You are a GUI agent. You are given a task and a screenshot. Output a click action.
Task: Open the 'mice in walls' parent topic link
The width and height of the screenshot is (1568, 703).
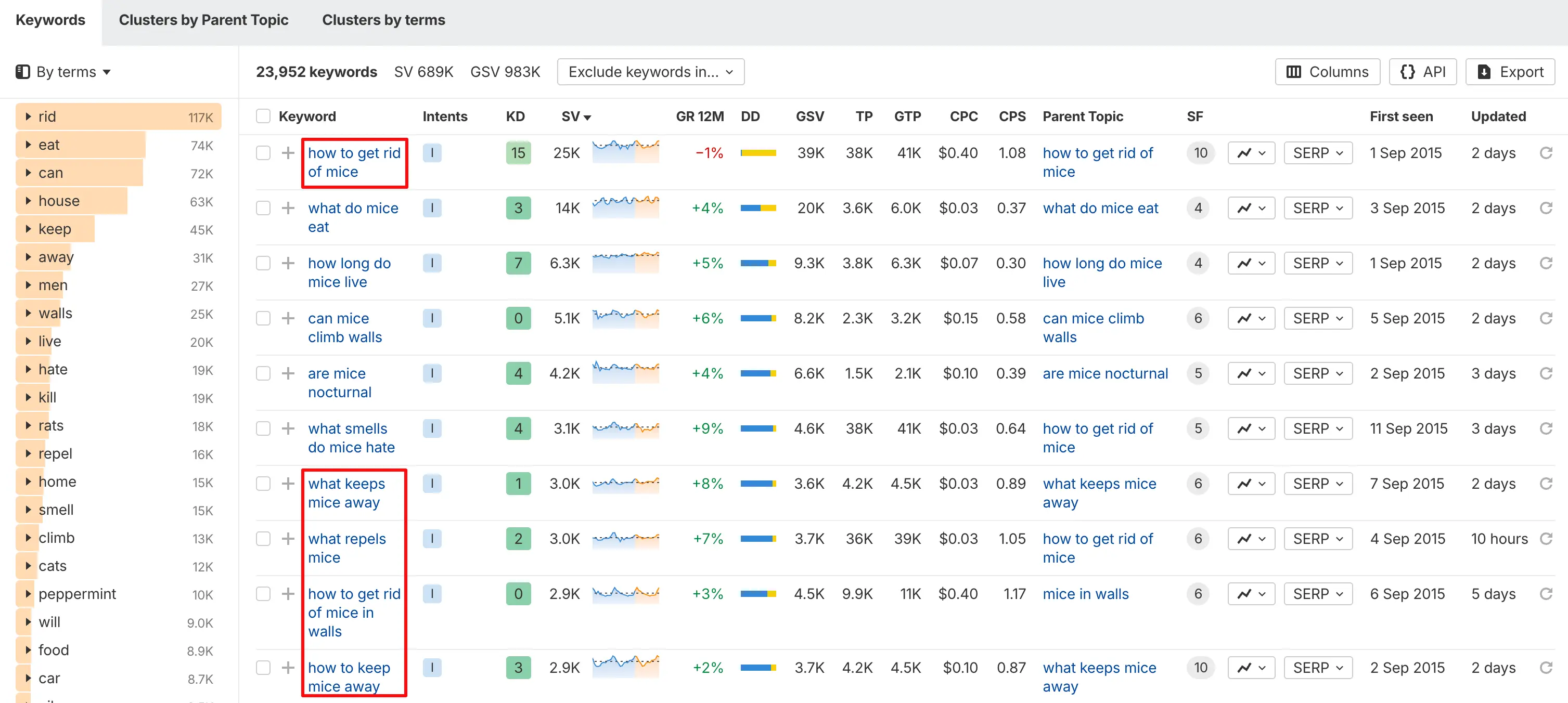(x=1085, y=593)
